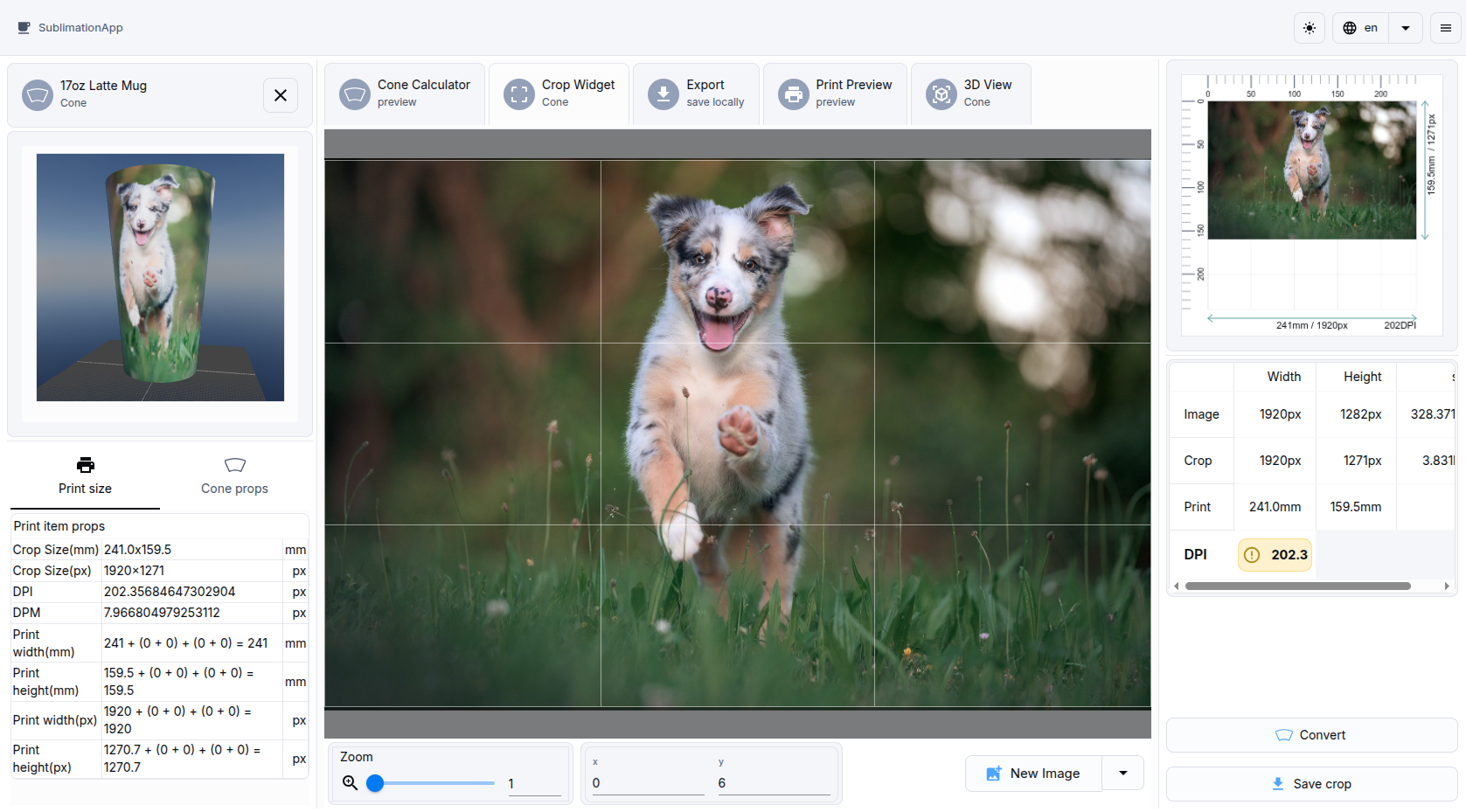This screenshot has height=812, width=1466.
Task: Click the 3D View cube icon
Action: (941, 94)
